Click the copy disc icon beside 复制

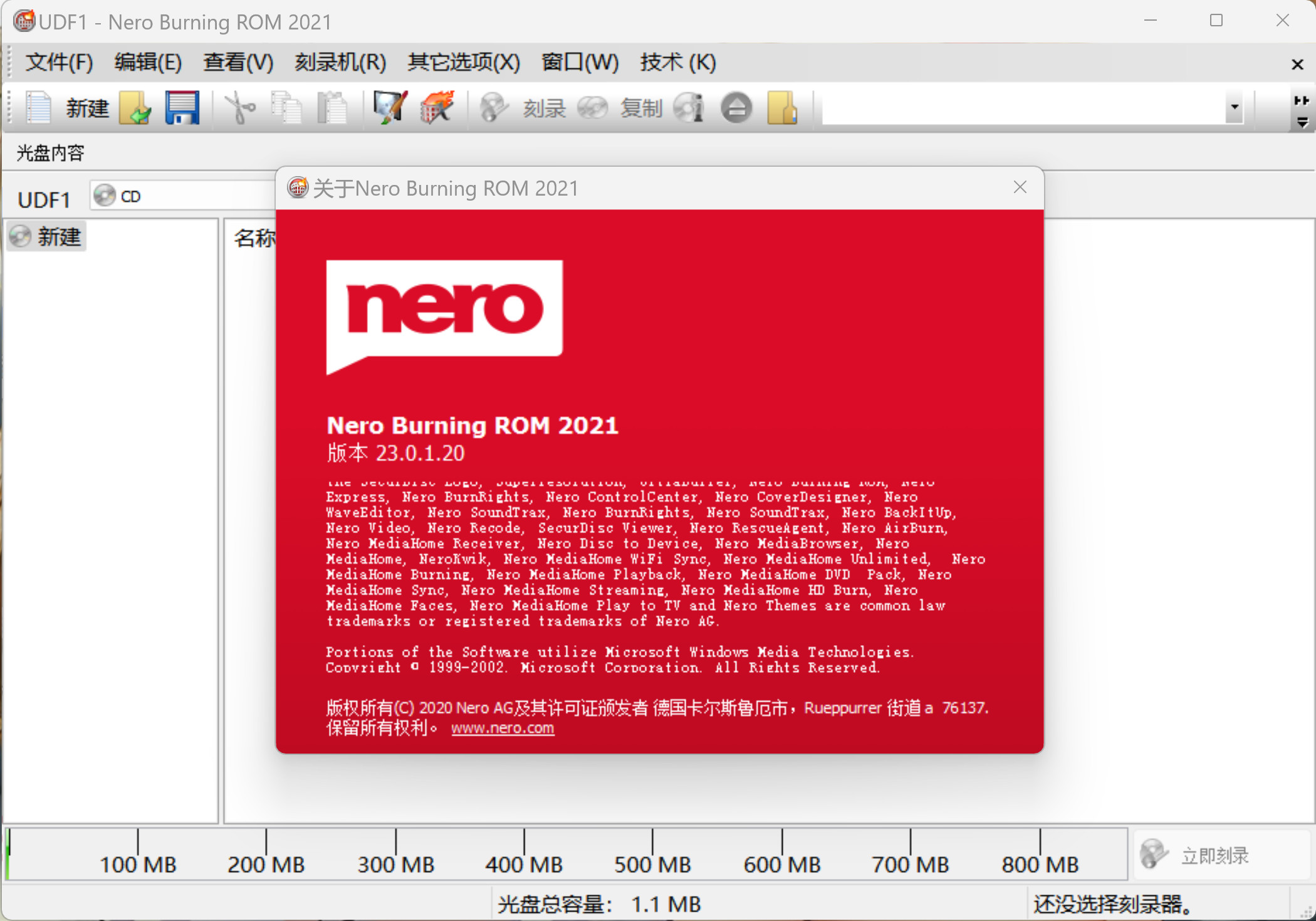click(x=592, y=108)
